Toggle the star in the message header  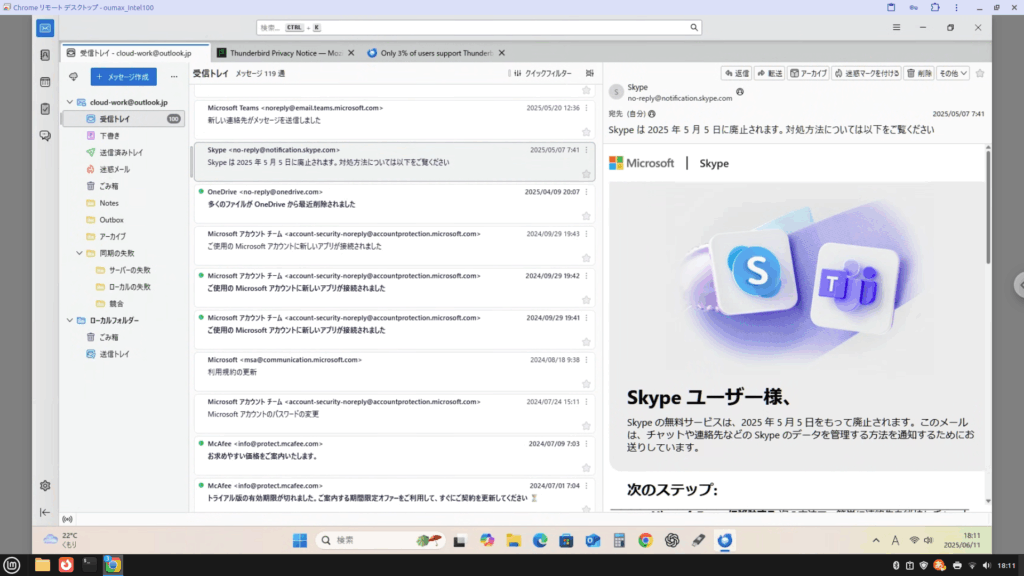pos(980,73)
